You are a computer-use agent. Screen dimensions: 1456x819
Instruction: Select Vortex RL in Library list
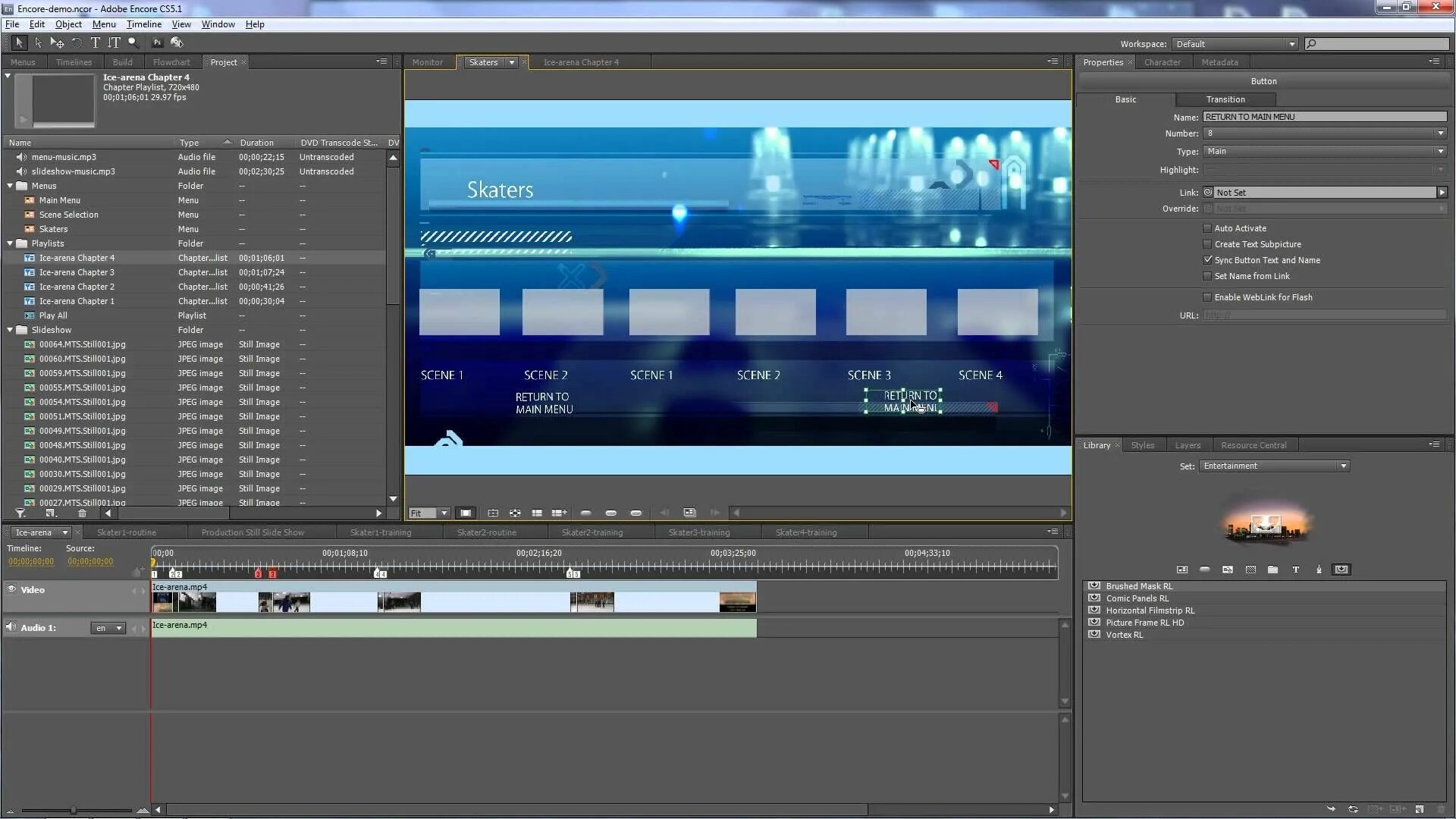[x=1124, y=635]
